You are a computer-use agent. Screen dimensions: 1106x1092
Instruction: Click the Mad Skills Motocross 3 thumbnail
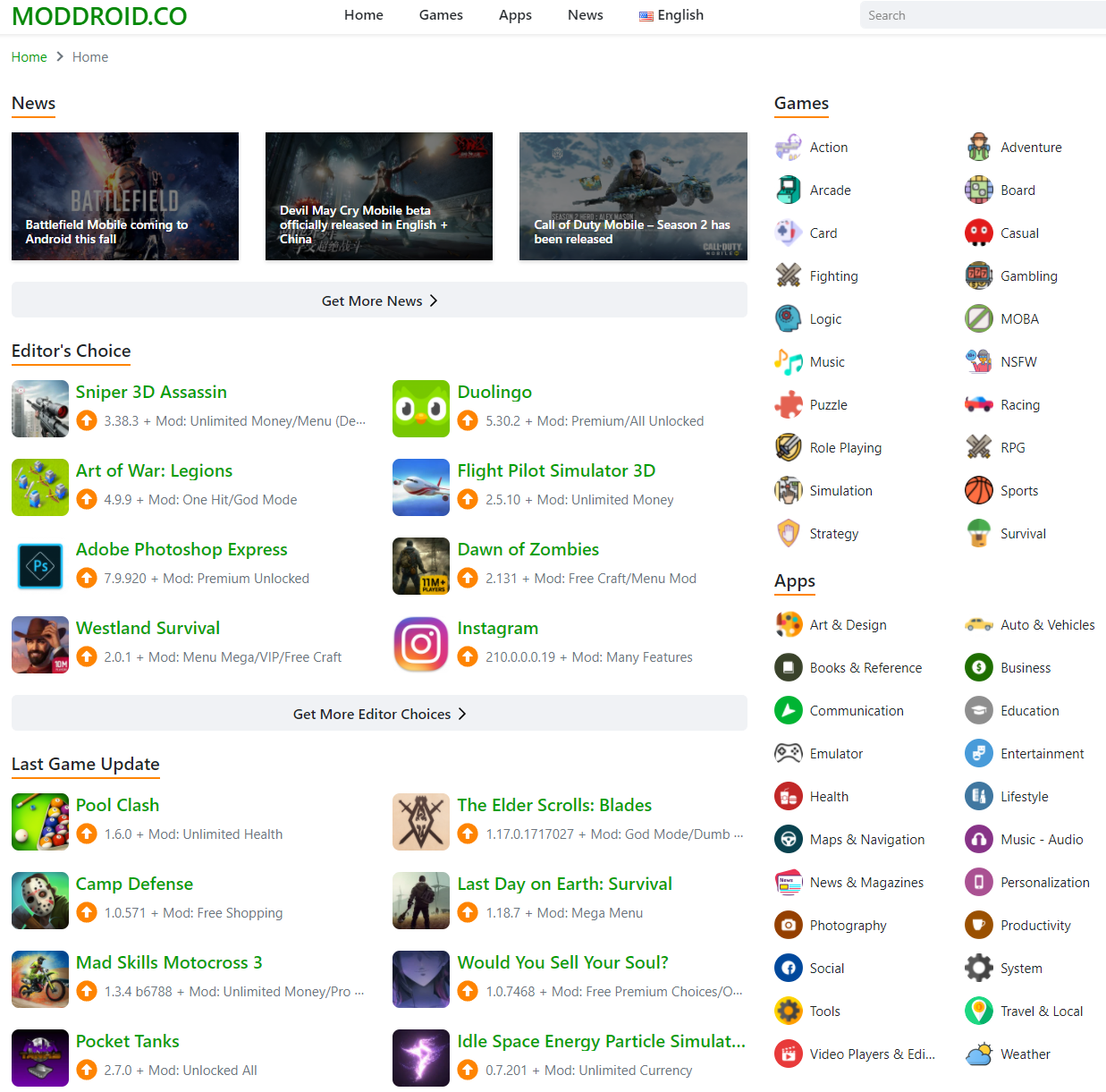coord(40,979)
